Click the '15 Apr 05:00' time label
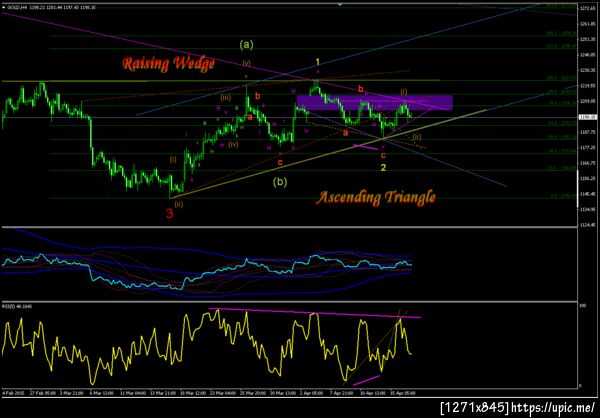Image resolution: width=600 pixels, height=418 pixels. coord(402,393)
